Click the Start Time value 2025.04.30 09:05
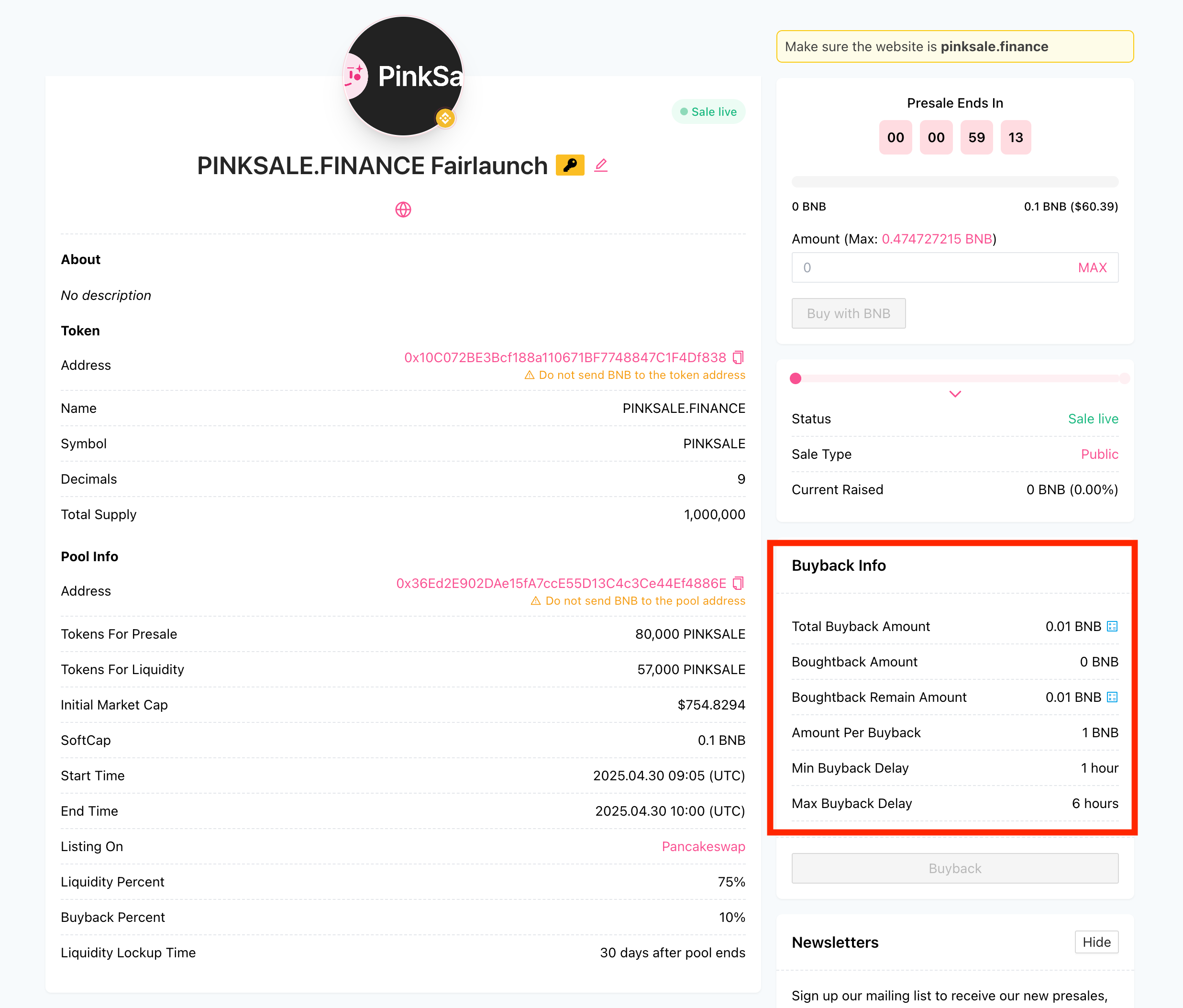This screenshot has width=1183, height=1008. click(x=669, y=775)
